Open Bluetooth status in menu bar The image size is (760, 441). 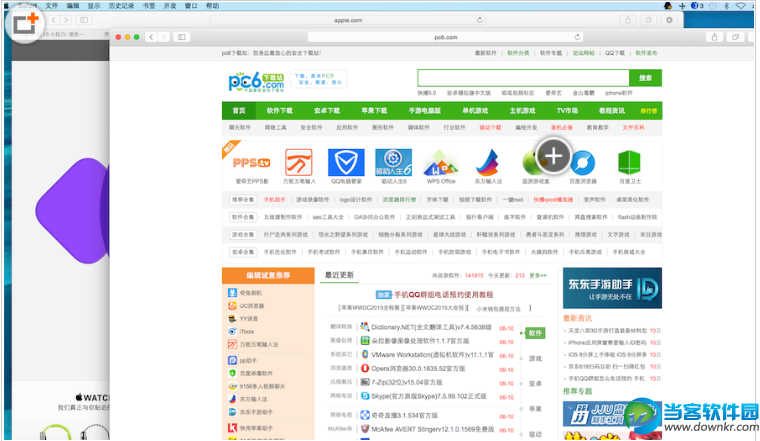coord(726,6)
